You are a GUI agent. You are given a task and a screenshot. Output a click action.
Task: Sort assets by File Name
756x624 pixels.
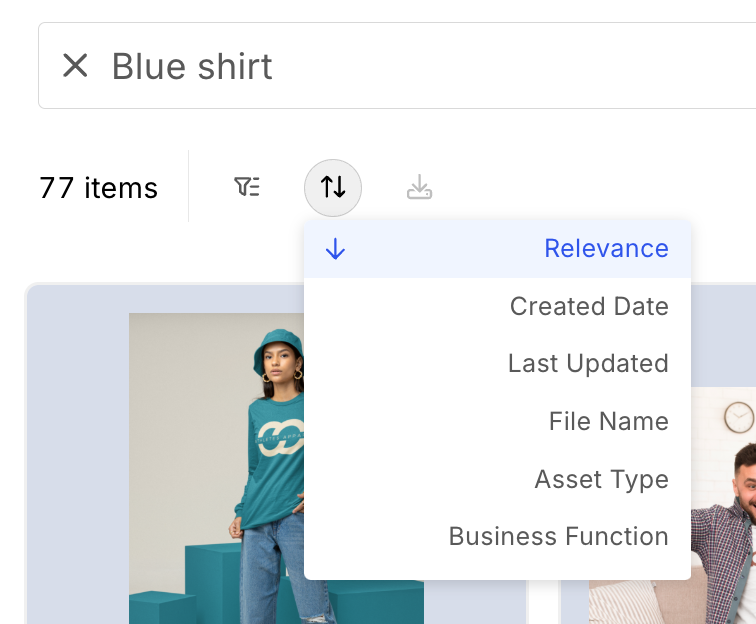(608, 421)
